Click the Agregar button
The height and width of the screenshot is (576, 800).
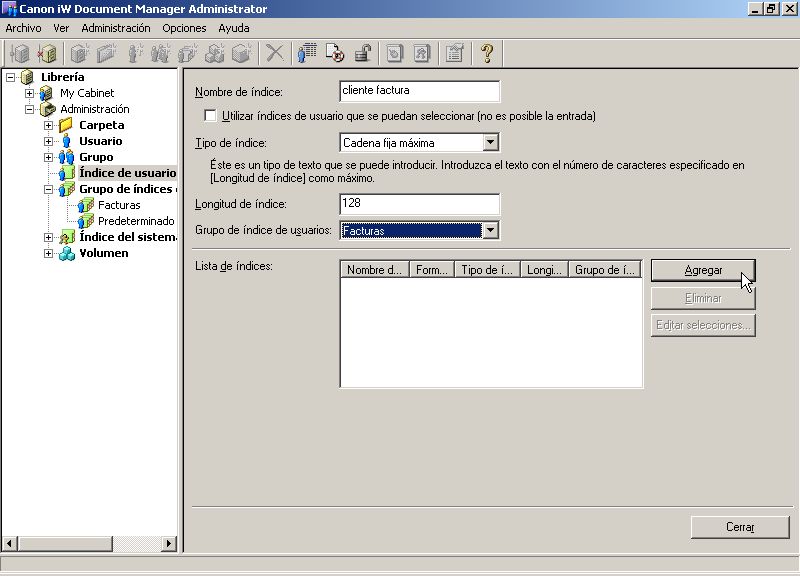[x=703, y=270]
